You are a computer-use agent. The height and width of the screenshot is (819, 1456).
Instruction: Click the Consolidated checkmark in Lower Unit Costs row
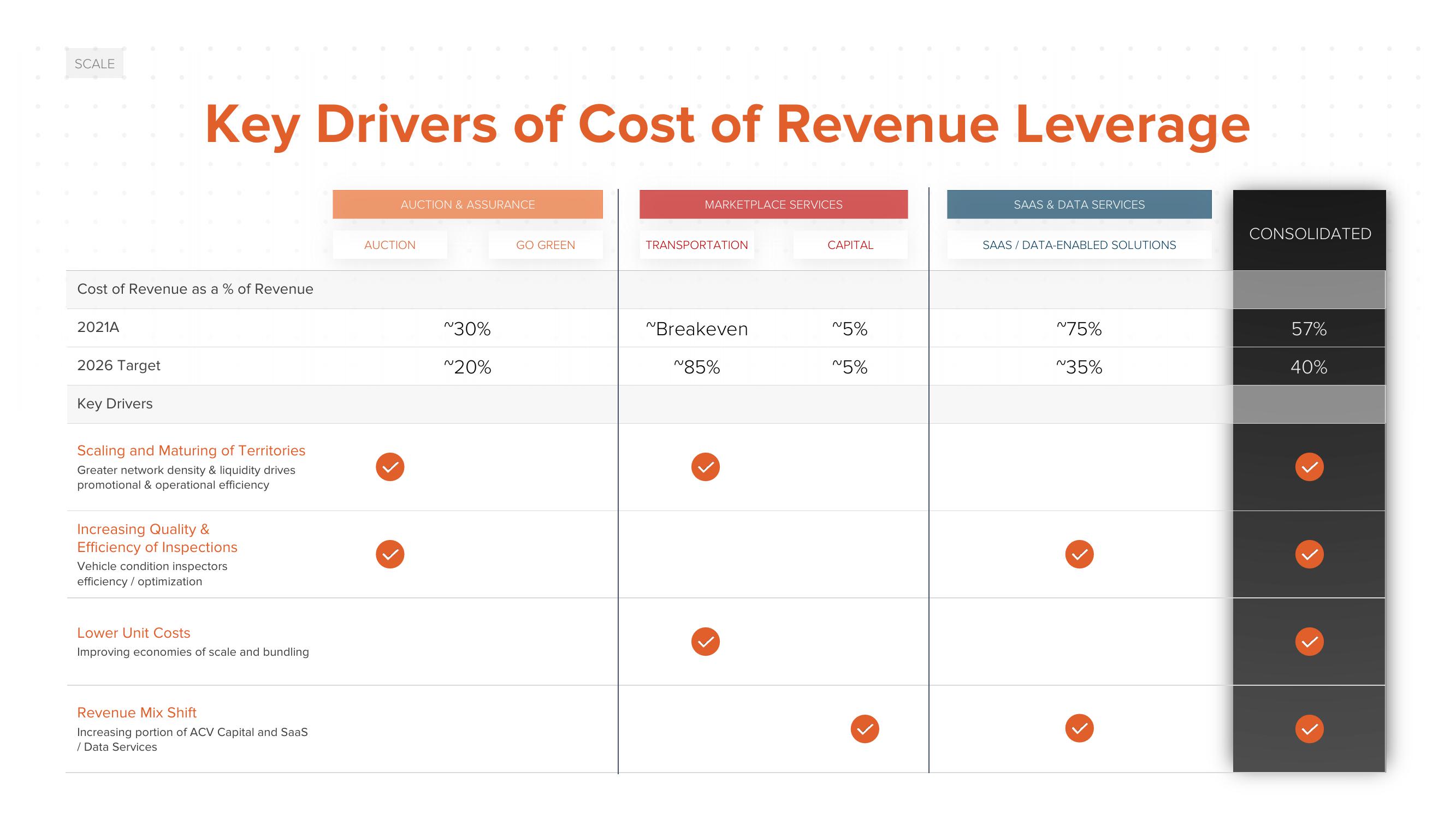click(x=1310, y=642)
